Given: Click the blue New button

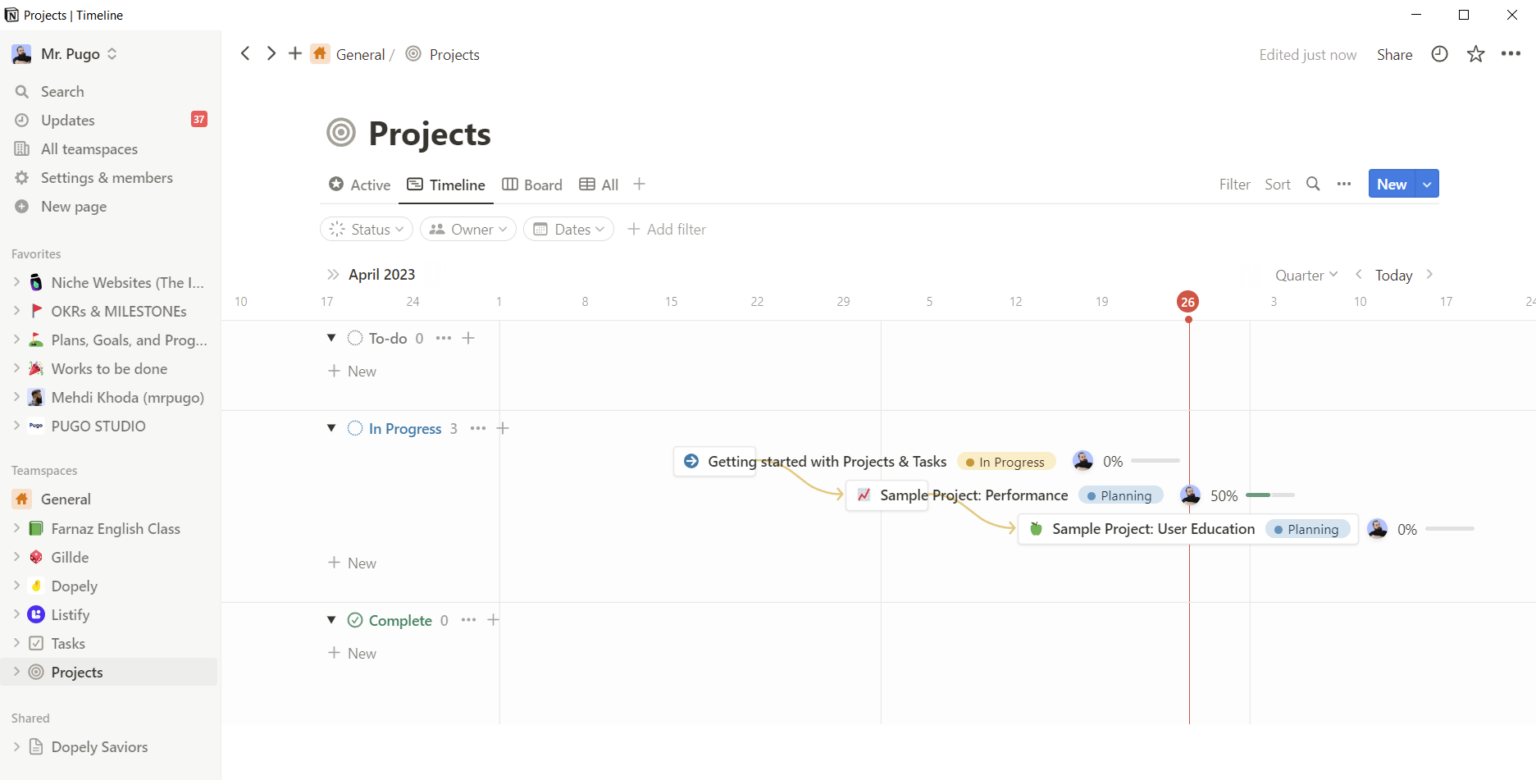Looking at the screenshot, I should (1392, 184).
